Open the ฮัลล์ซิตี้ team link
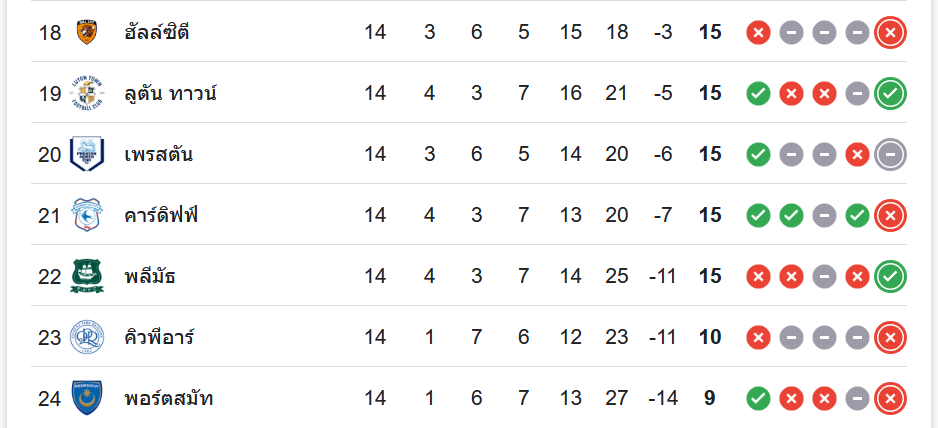The height and width of the screenshot is (428, 938). 159,32
